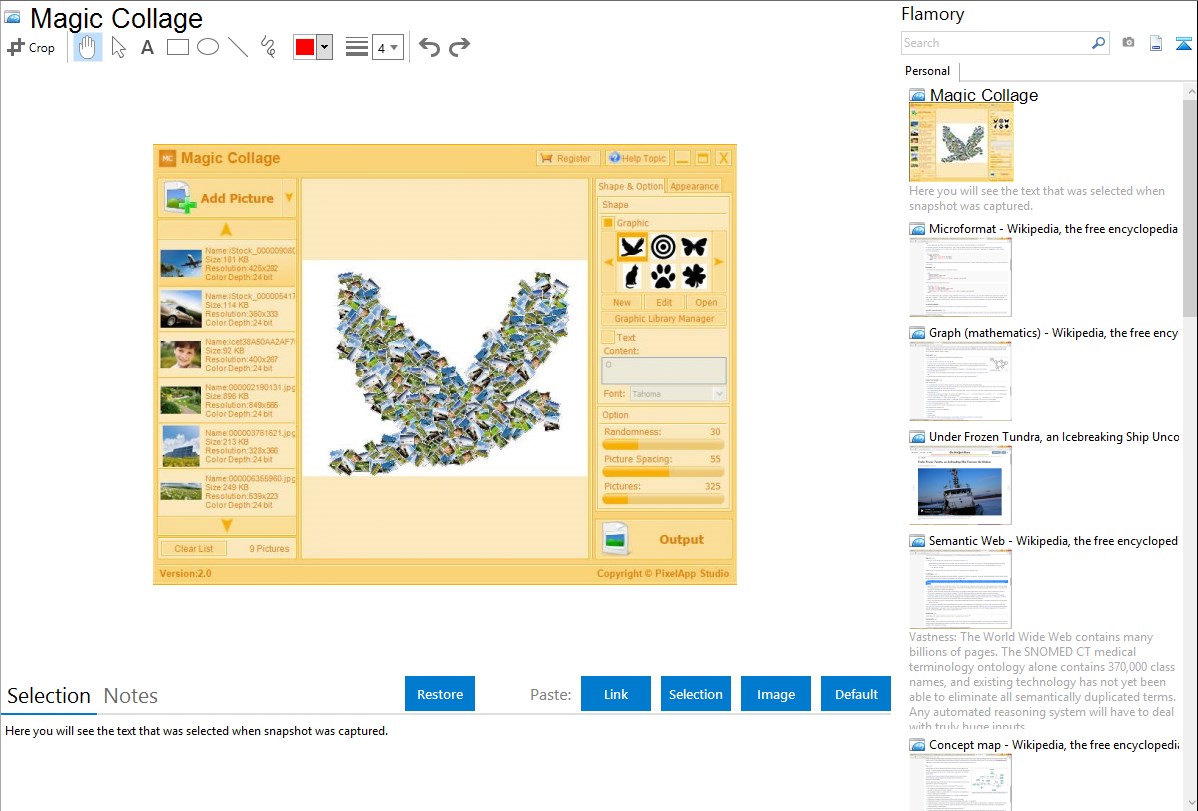The image size is (1198, 811).
Task: Open the Semantic Web Wikipedia snapshot title
Action: pos(1053,541)
